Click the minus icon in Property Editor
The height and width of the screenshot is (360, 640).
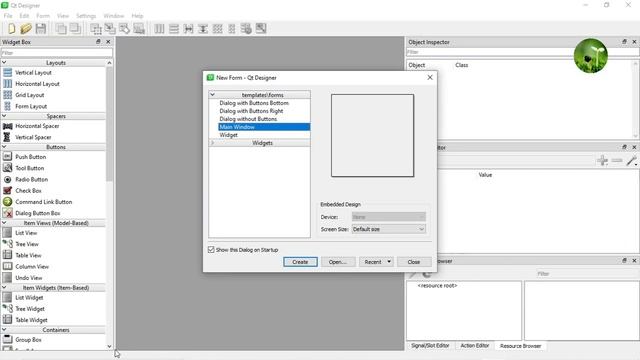tap(617, 160)
